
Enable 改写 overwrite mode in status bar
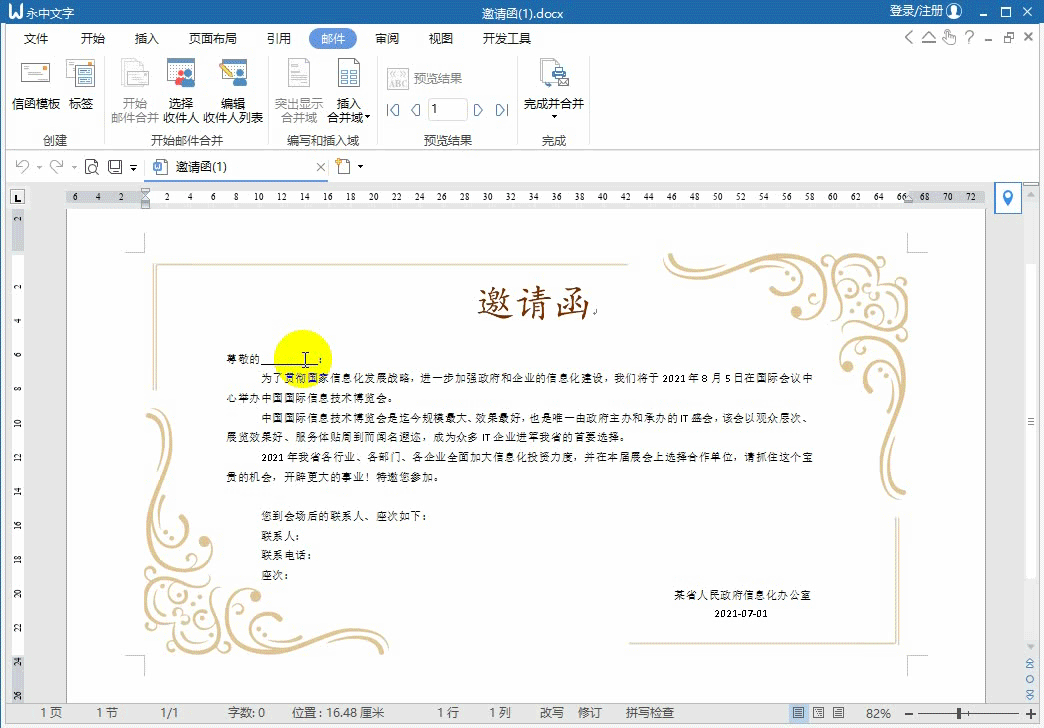tap(552, 712)
